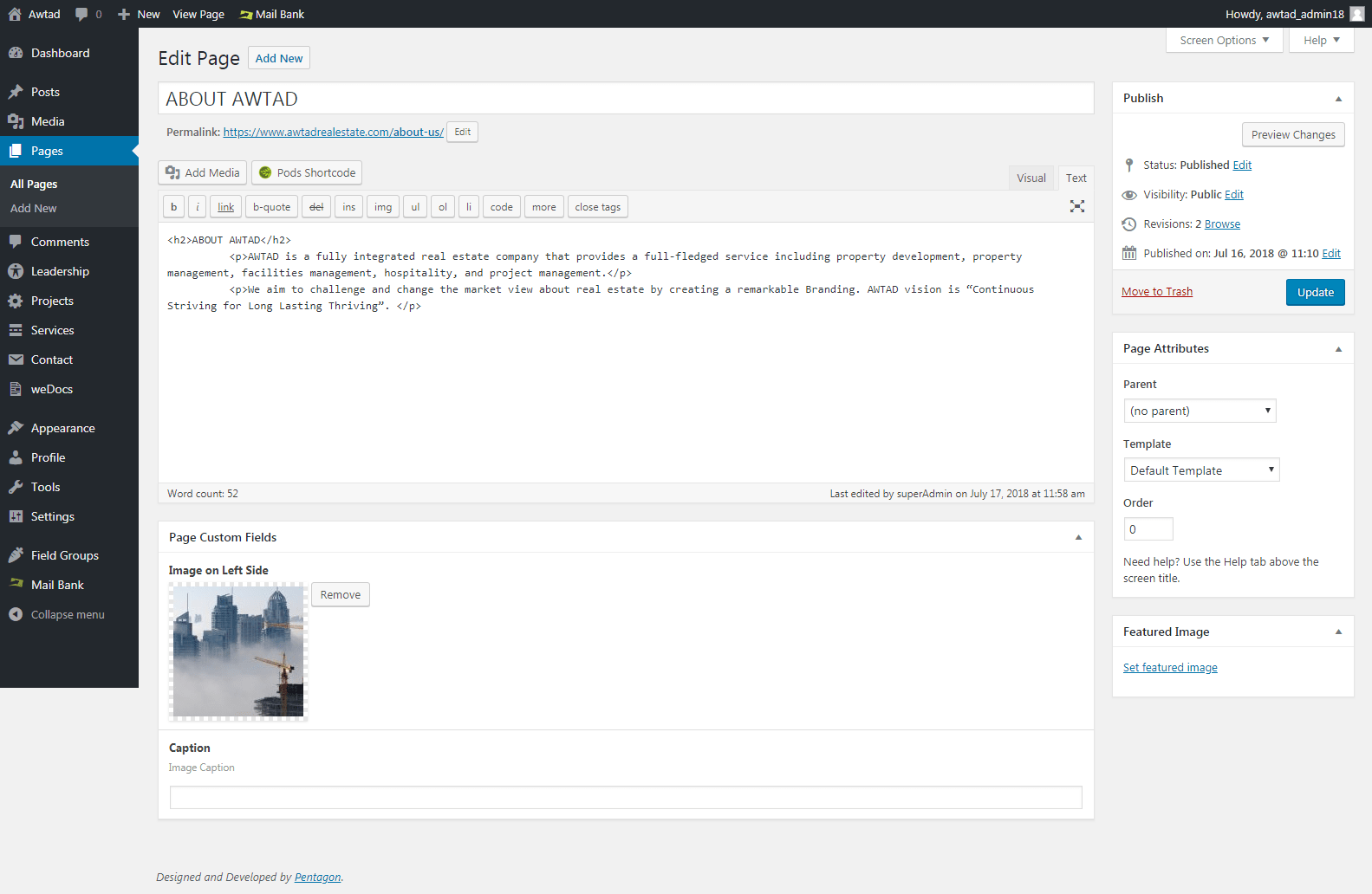The height and width of the screenshot is (894, 1372).
Task: Collapse the Featured Image panel
Action: click(1338, 632)
